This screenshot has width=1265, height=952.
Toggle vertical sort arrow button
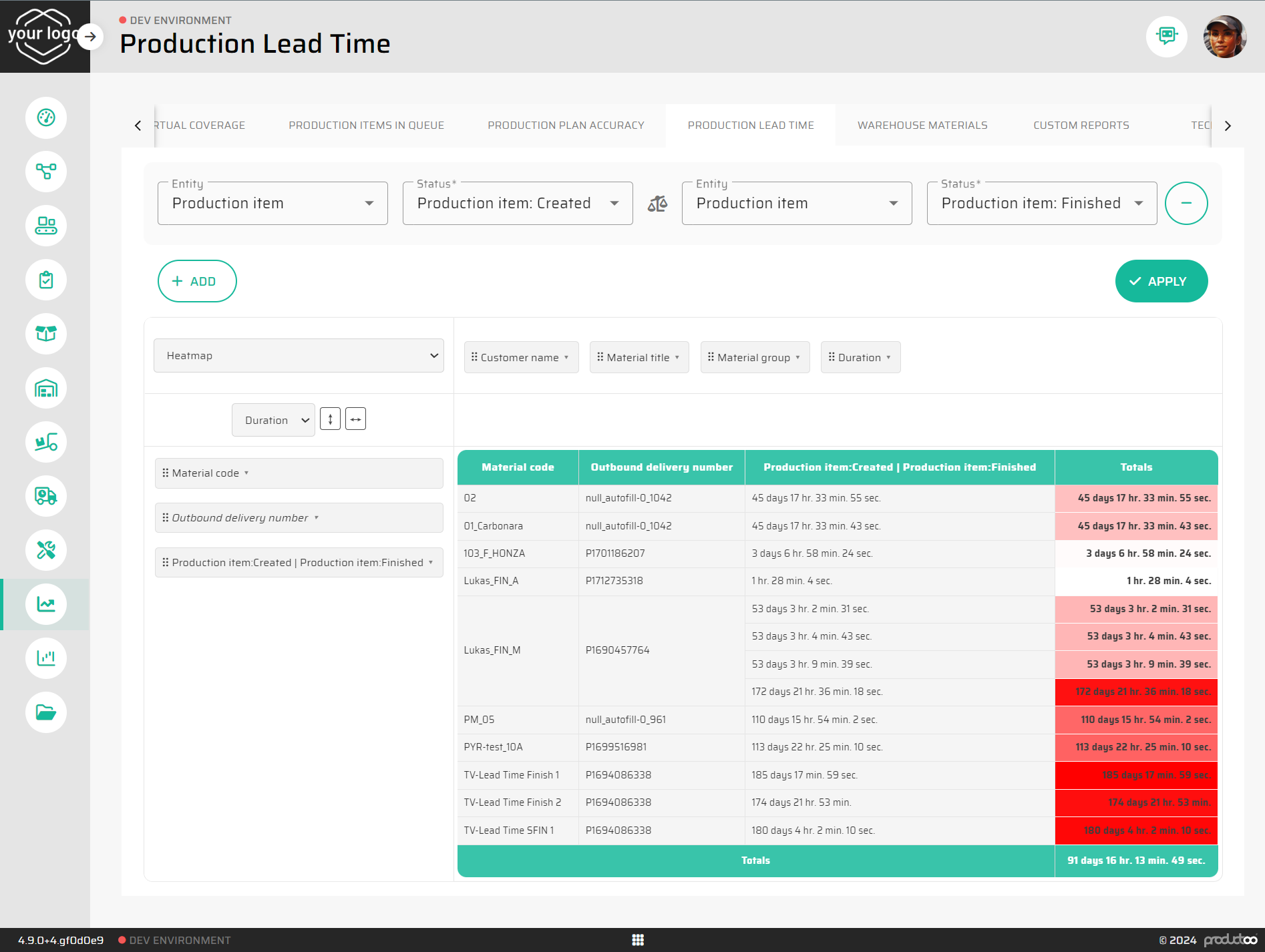[x=330, y=419]
